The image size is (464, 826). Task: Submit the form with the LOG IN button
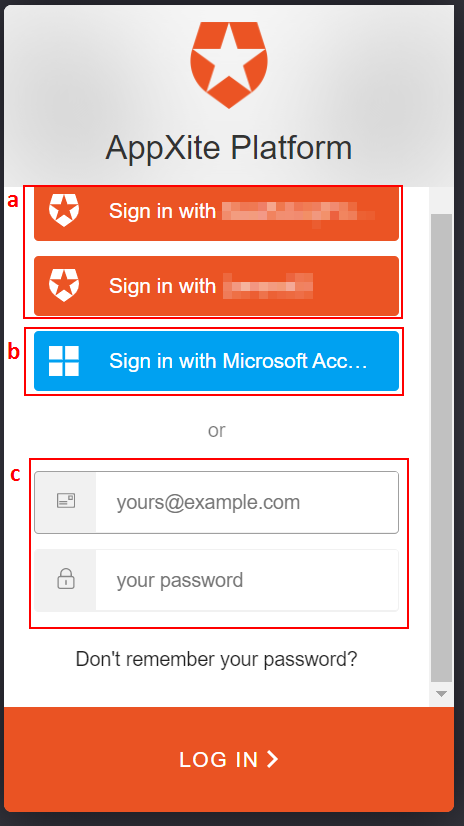tap(229, 759)
